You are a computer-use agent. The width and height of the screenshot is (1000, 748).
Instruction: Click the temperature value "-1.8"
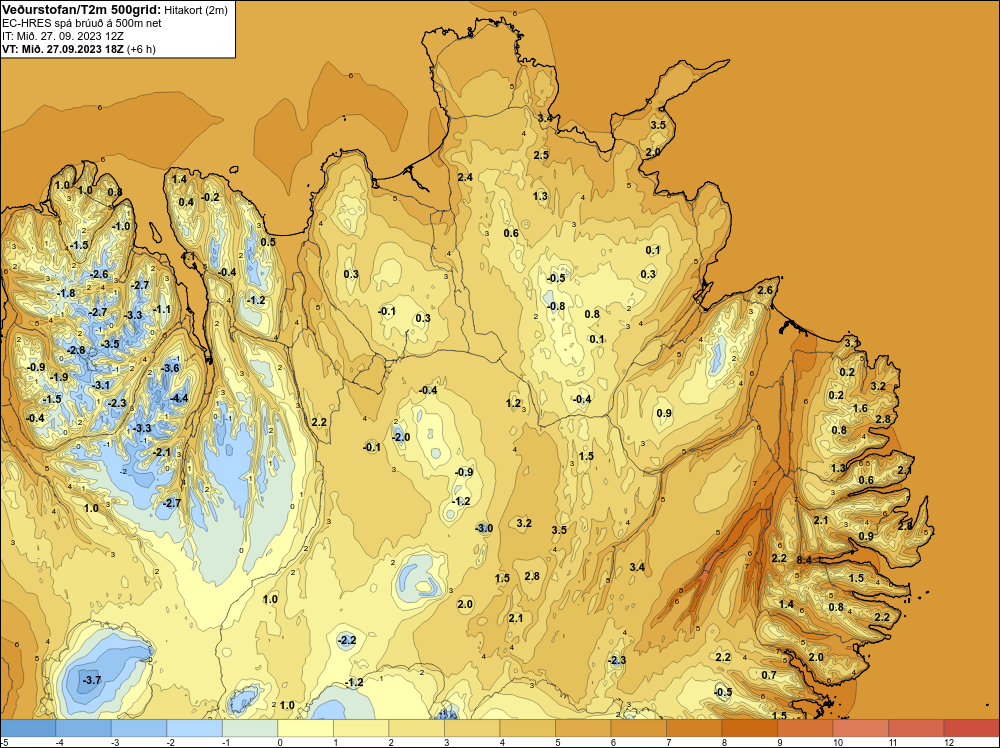click(x=66, y=293)
